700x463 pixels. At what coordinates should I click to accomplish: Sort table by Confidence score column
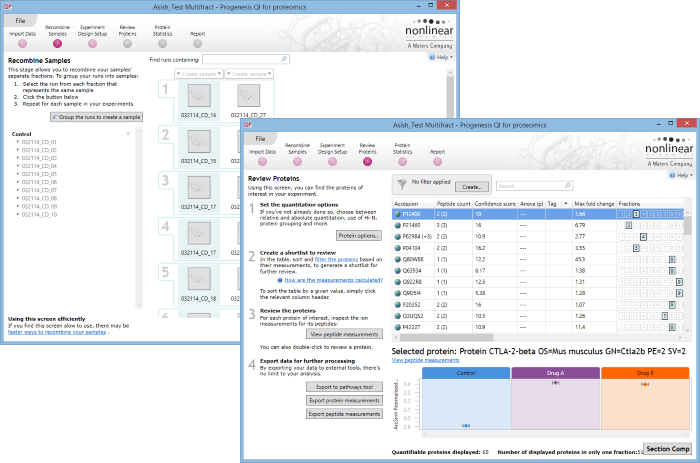coord(495,204)
